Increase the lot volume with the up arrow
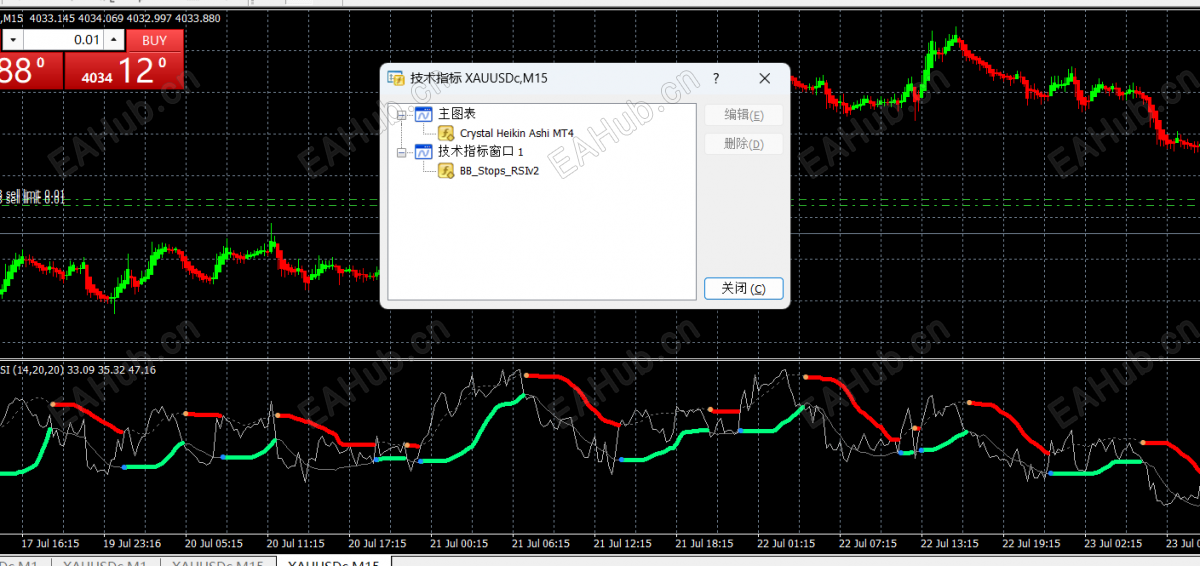This screenshot has width=1200, height=566. 115,40
